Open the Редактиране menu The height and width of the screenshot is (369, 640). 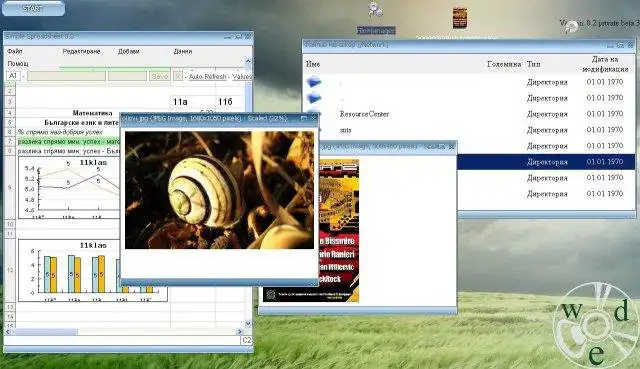coord(81,51)
